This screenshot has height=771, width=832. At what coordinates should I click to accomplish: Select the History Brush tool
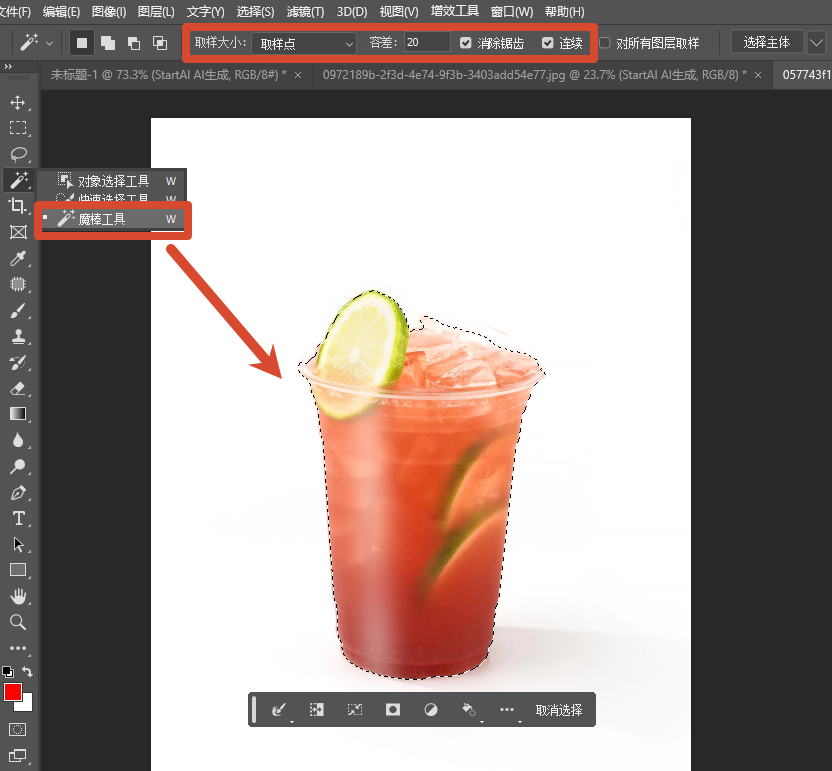point(18,363)
